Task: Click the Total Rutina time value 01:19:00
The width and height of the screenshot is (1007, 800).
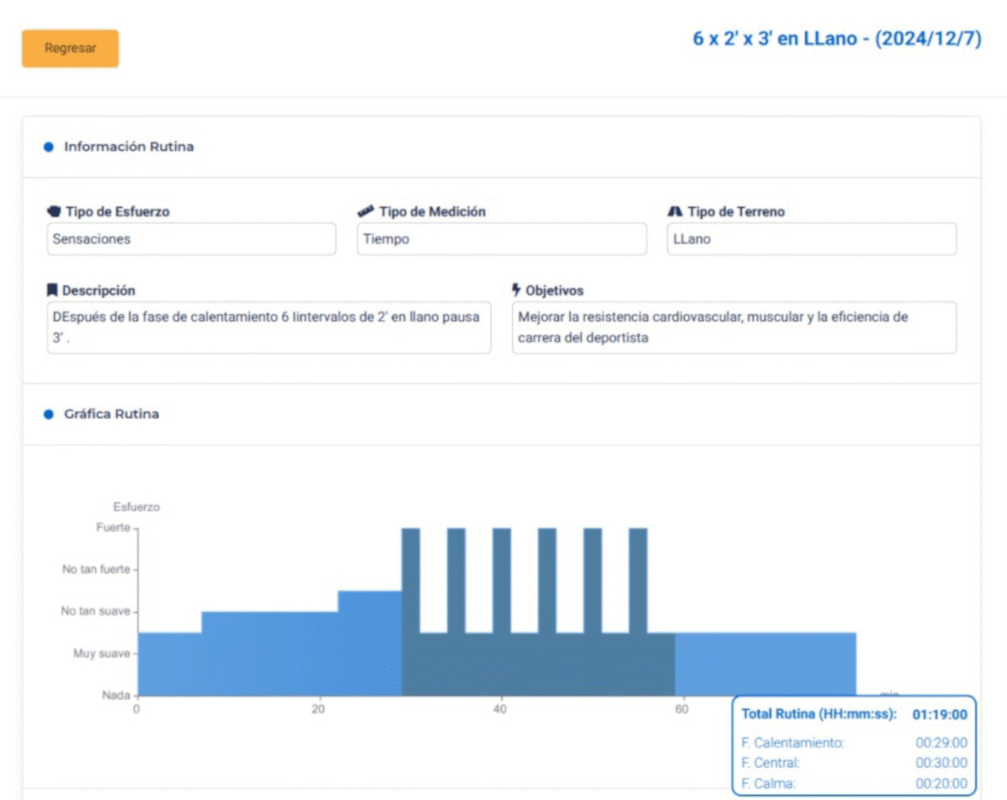Action: [x=939, y=715]
